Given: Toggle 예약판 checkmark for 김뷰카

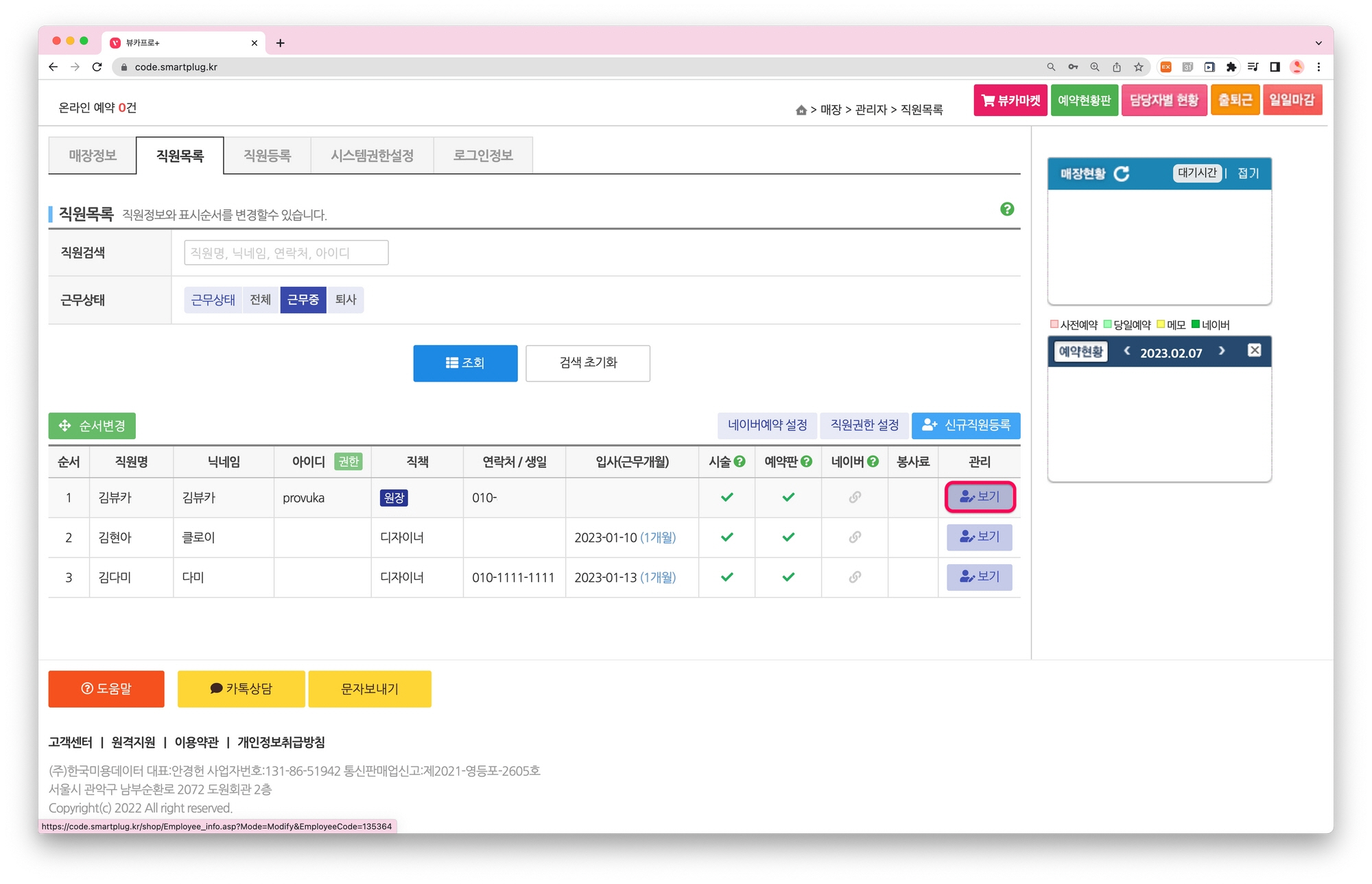Looking at the screenshot, I should click(788, 498).
